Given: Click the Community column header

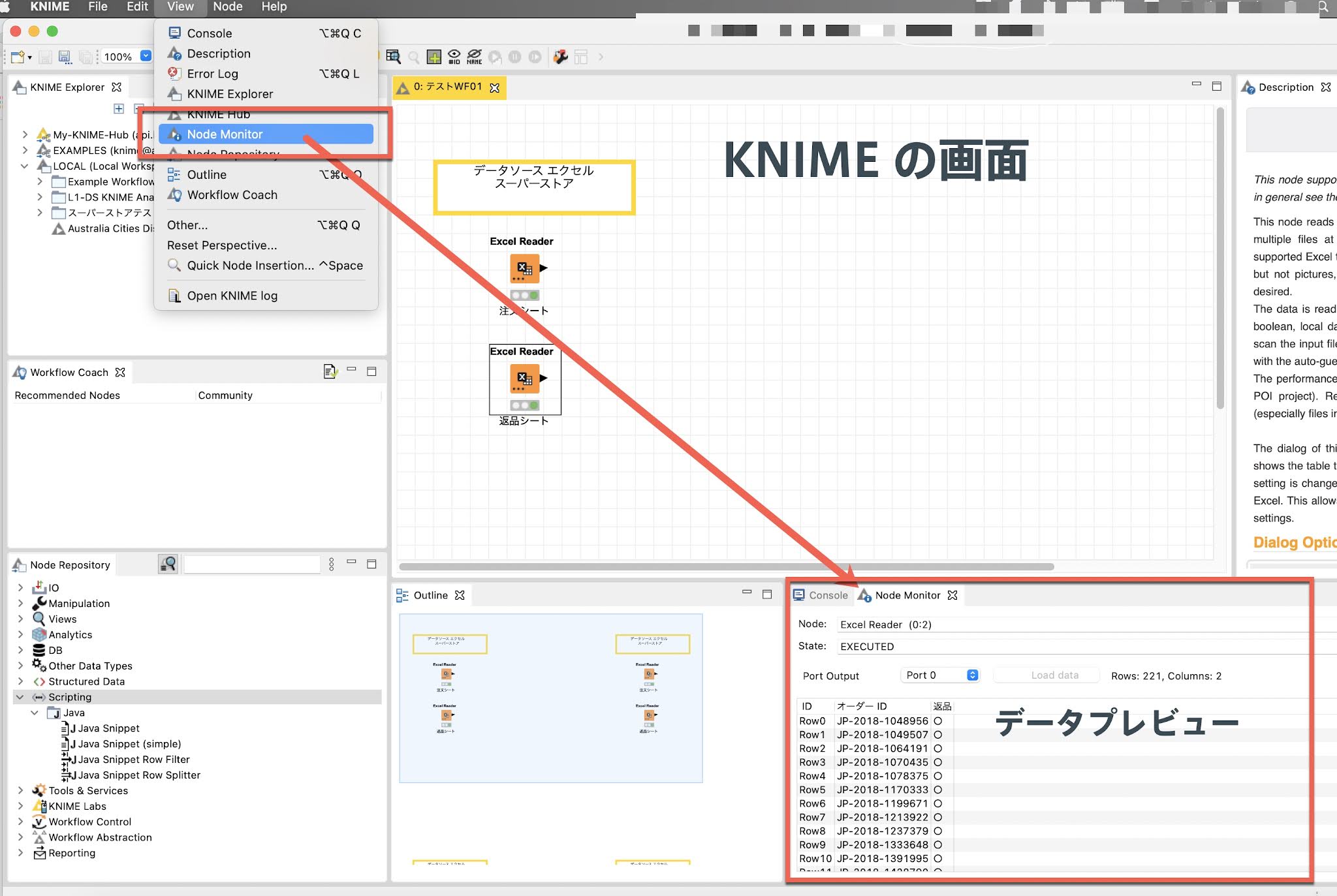Looking at the screenshot, I should (225, 395).
